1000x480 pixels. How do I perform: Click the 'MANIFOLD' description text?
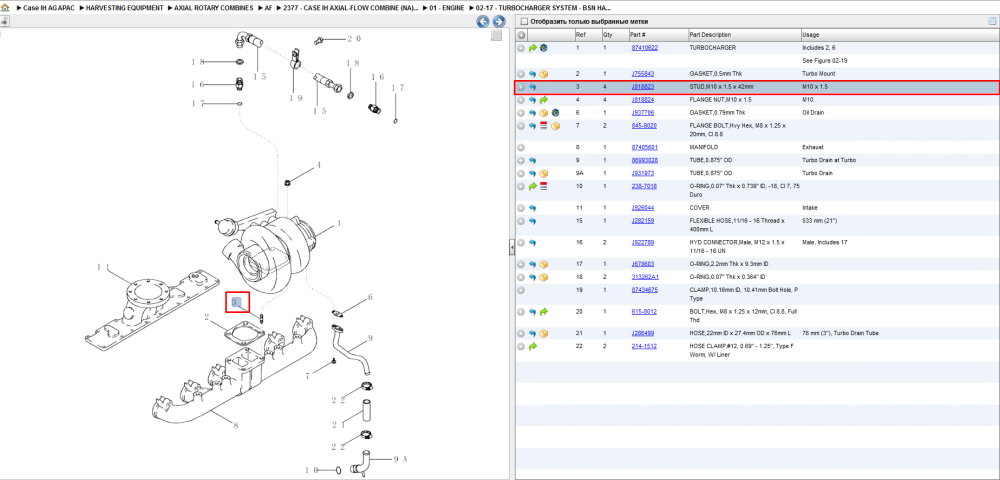(704, 147)
